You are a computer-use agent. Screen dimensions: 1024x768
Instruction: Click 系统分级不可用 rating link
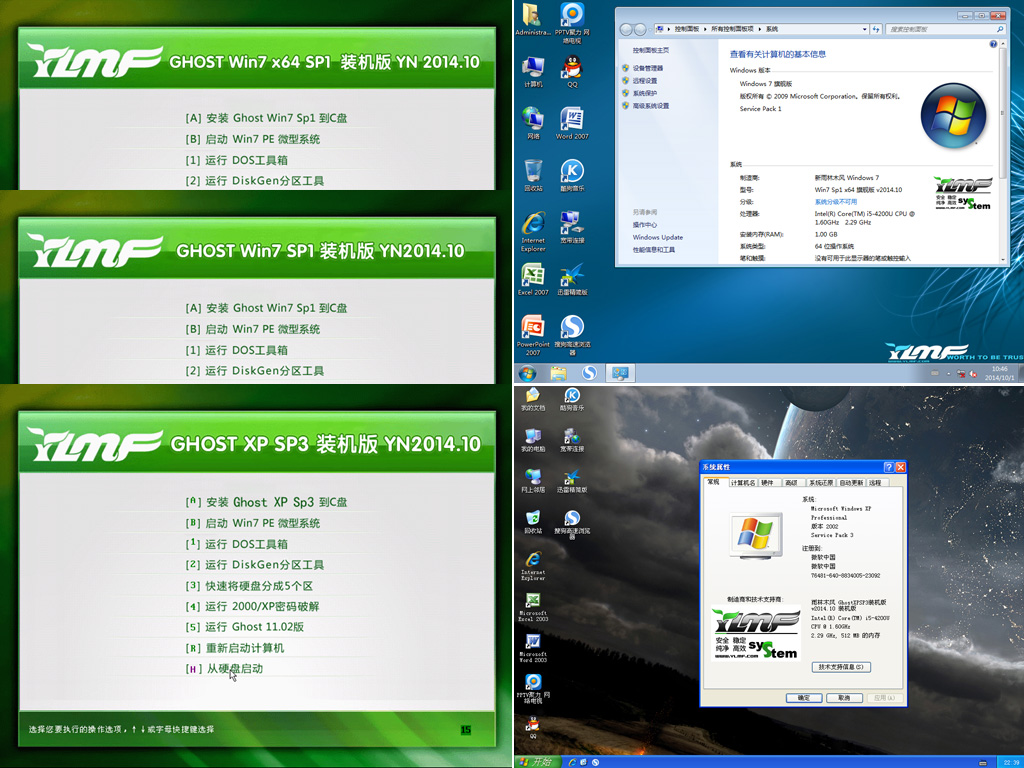point(835,202)
